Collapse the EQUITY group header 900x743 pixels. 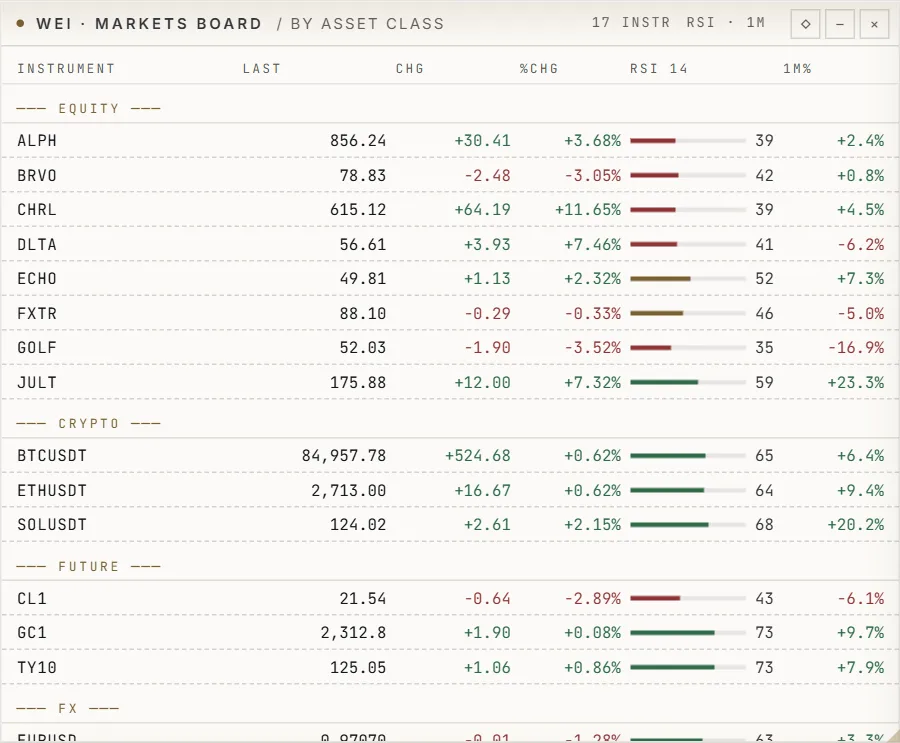pos(88,109)
